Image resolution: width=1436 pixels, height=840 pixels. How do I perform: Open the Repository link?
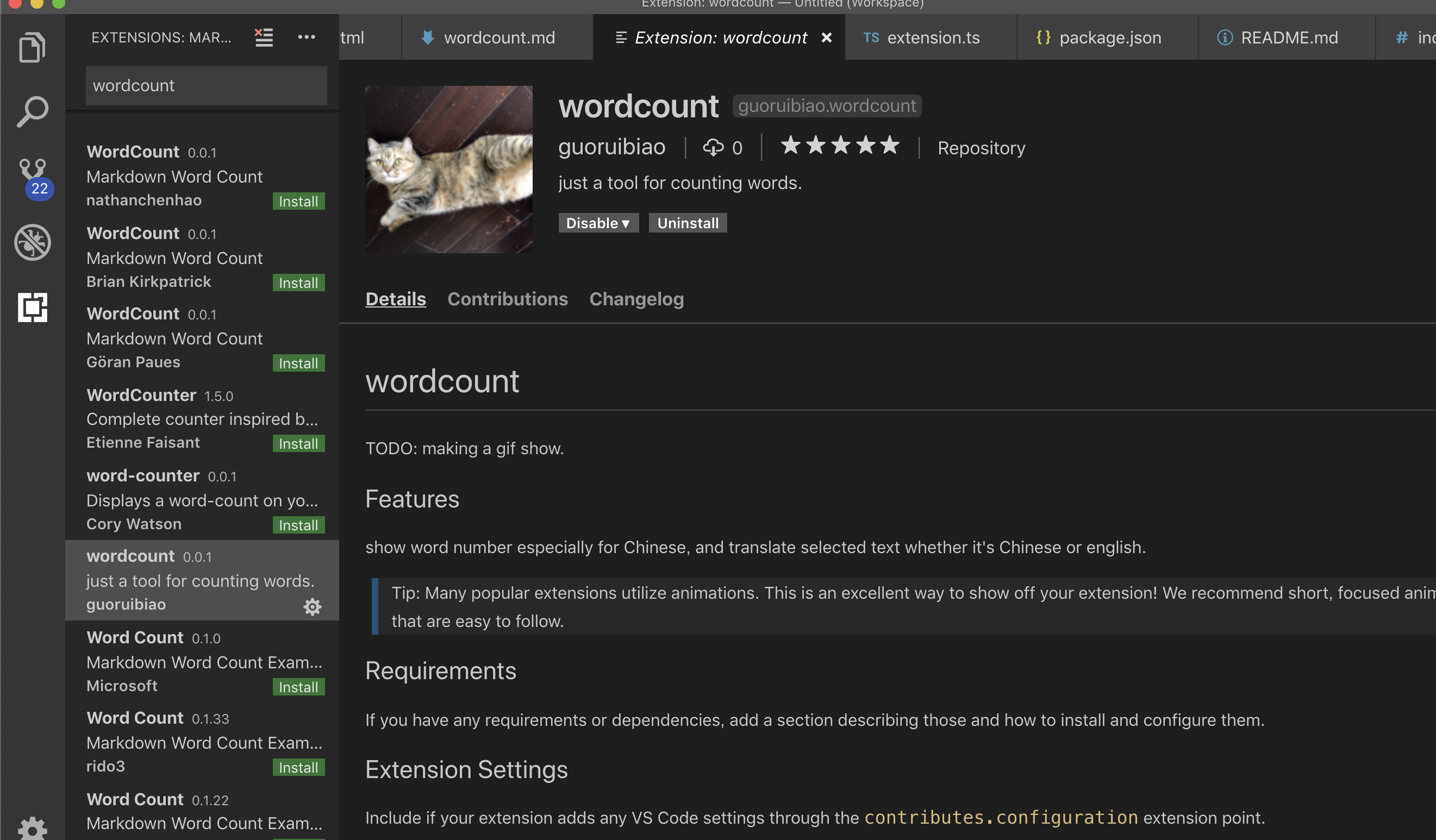[981, 147]
